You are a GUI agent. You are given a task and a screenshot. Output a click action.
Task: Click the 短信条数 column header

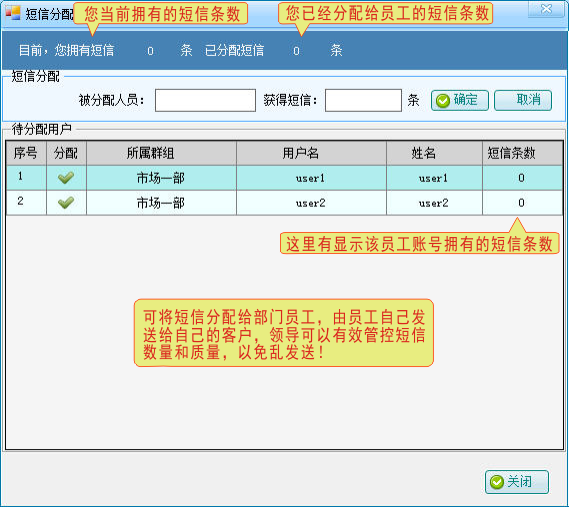point(523,153)
